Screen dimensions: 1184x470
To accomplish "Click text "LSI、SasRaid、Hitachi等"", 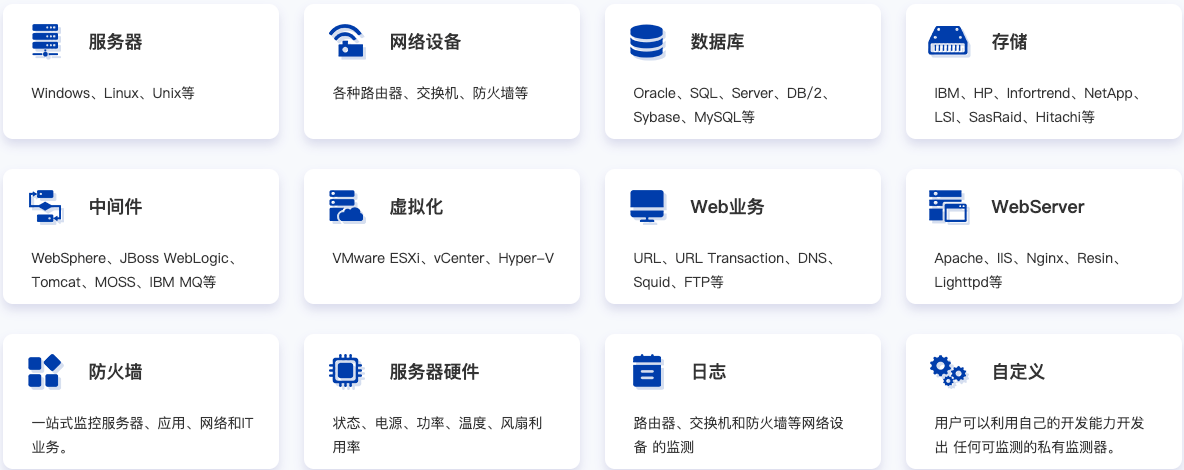I will (1014, 118).
